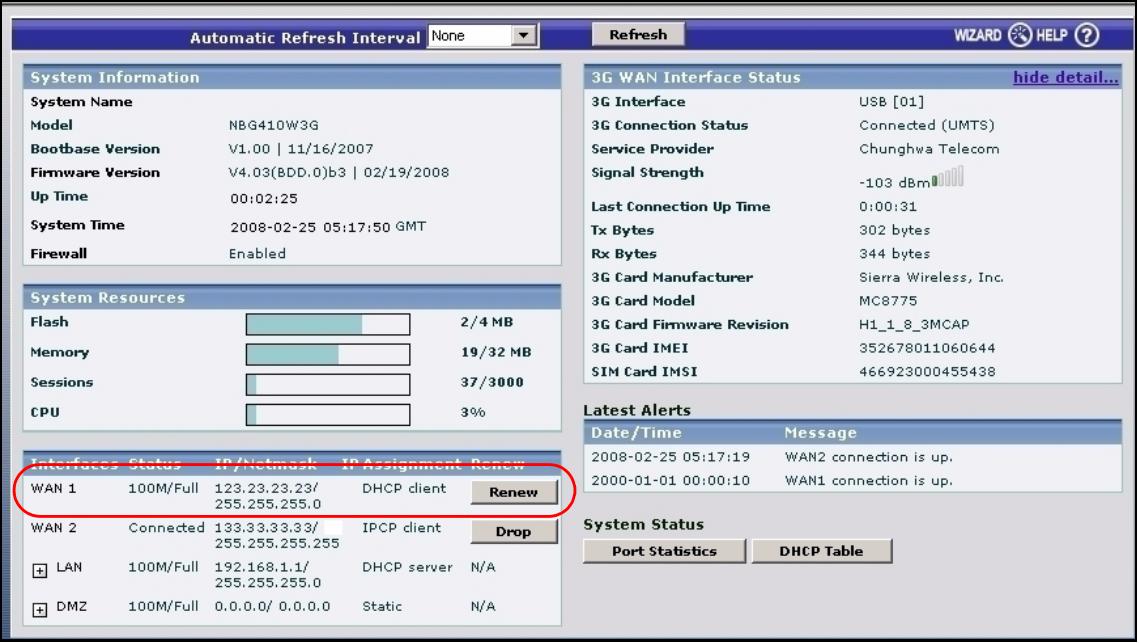
Task: Click the 3% CPU value
Action: [473, 412]
